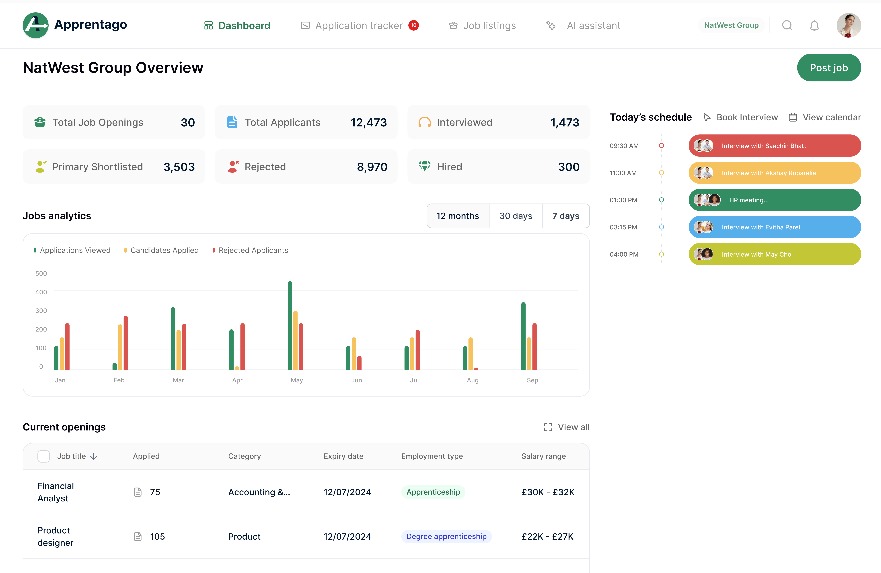Open the Hired 300 card
Screen dimensions: 881x573
point(499,166)
